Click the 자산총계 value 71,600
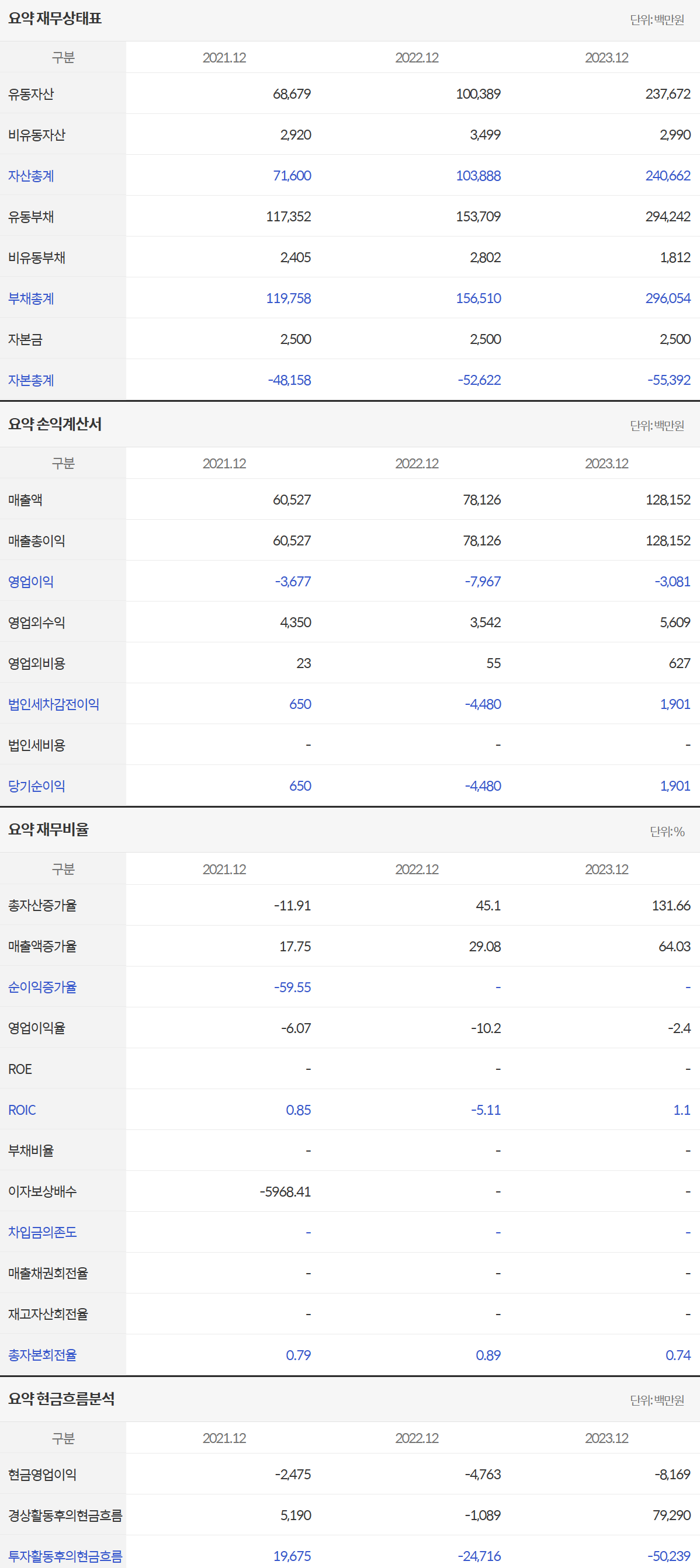 [292, 176]
